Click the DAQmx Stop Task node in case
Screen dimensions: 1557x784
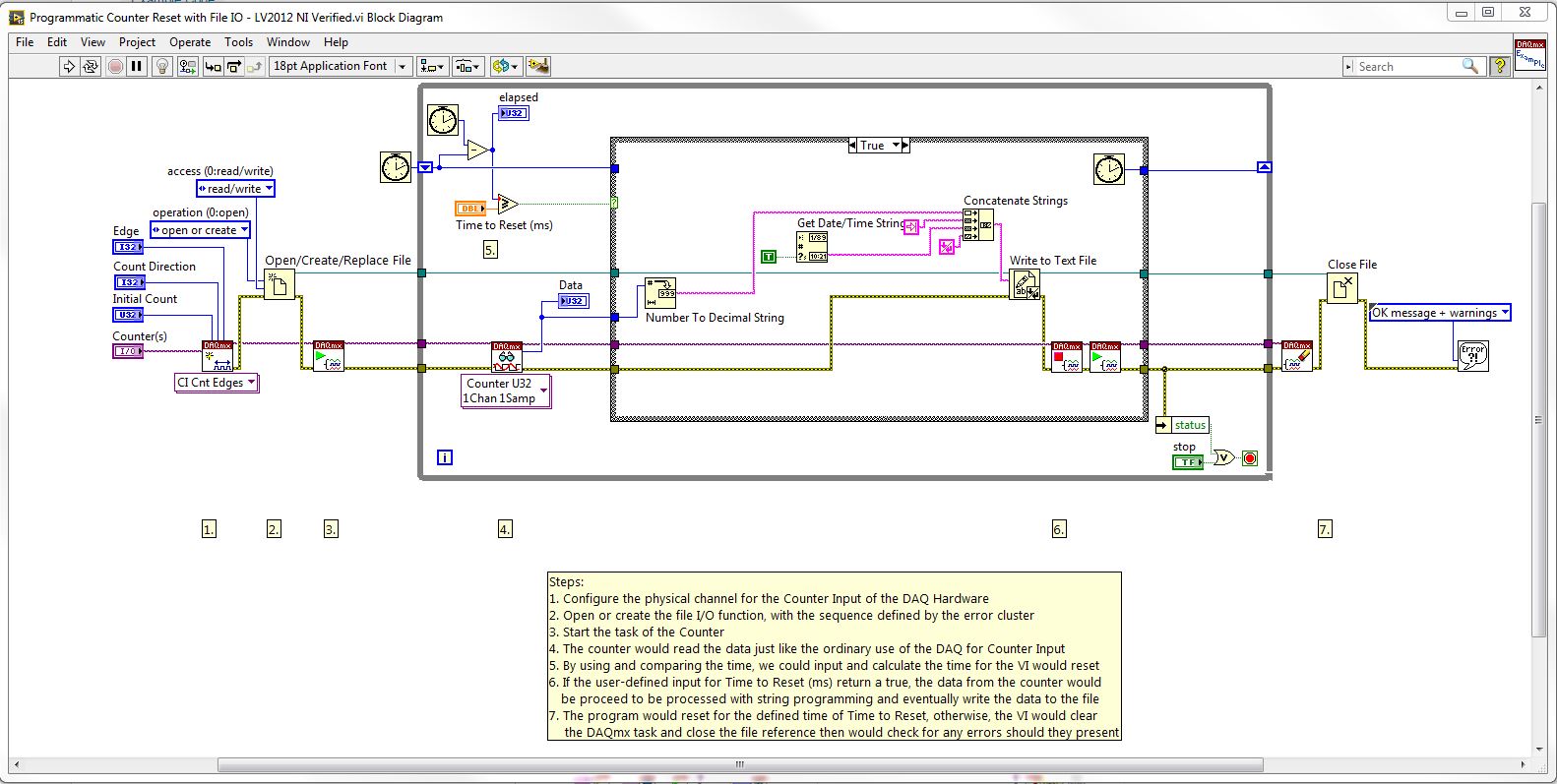click(x=1067, y=356)
